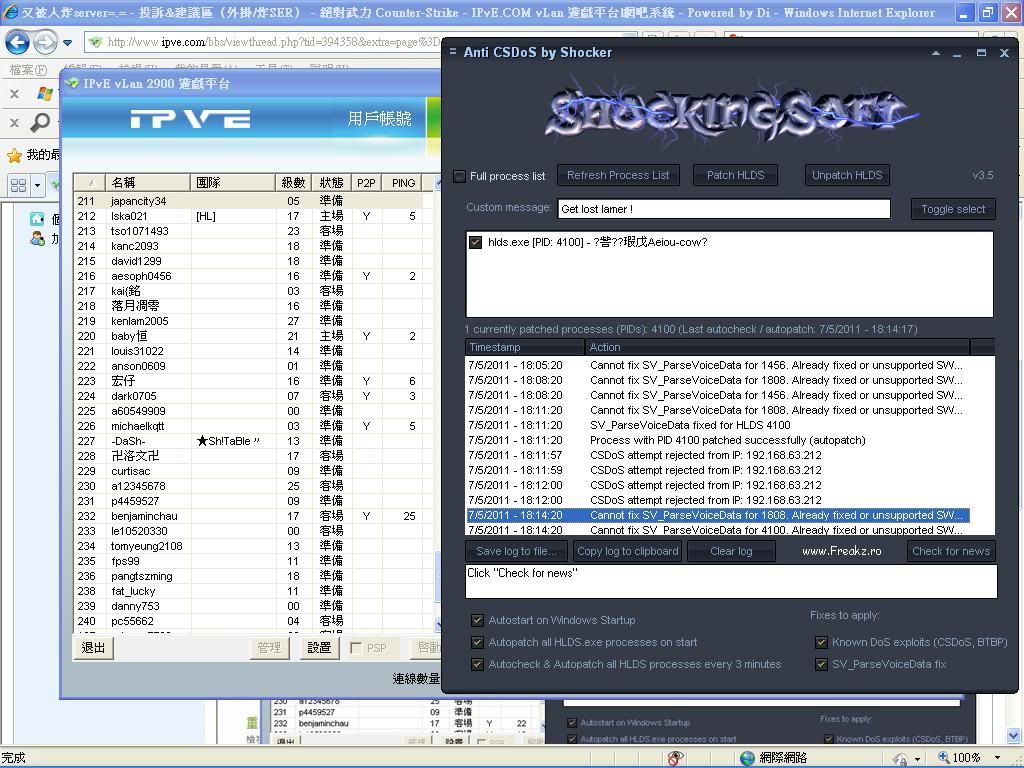Click the popup blocker status bar icon
Screen dimensions: 1024x768
(677, 758)
